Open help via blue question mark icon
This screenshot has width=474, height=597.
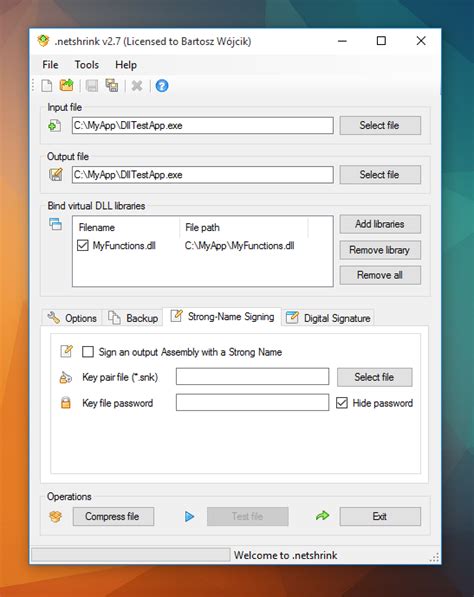[x=162, y=86]
